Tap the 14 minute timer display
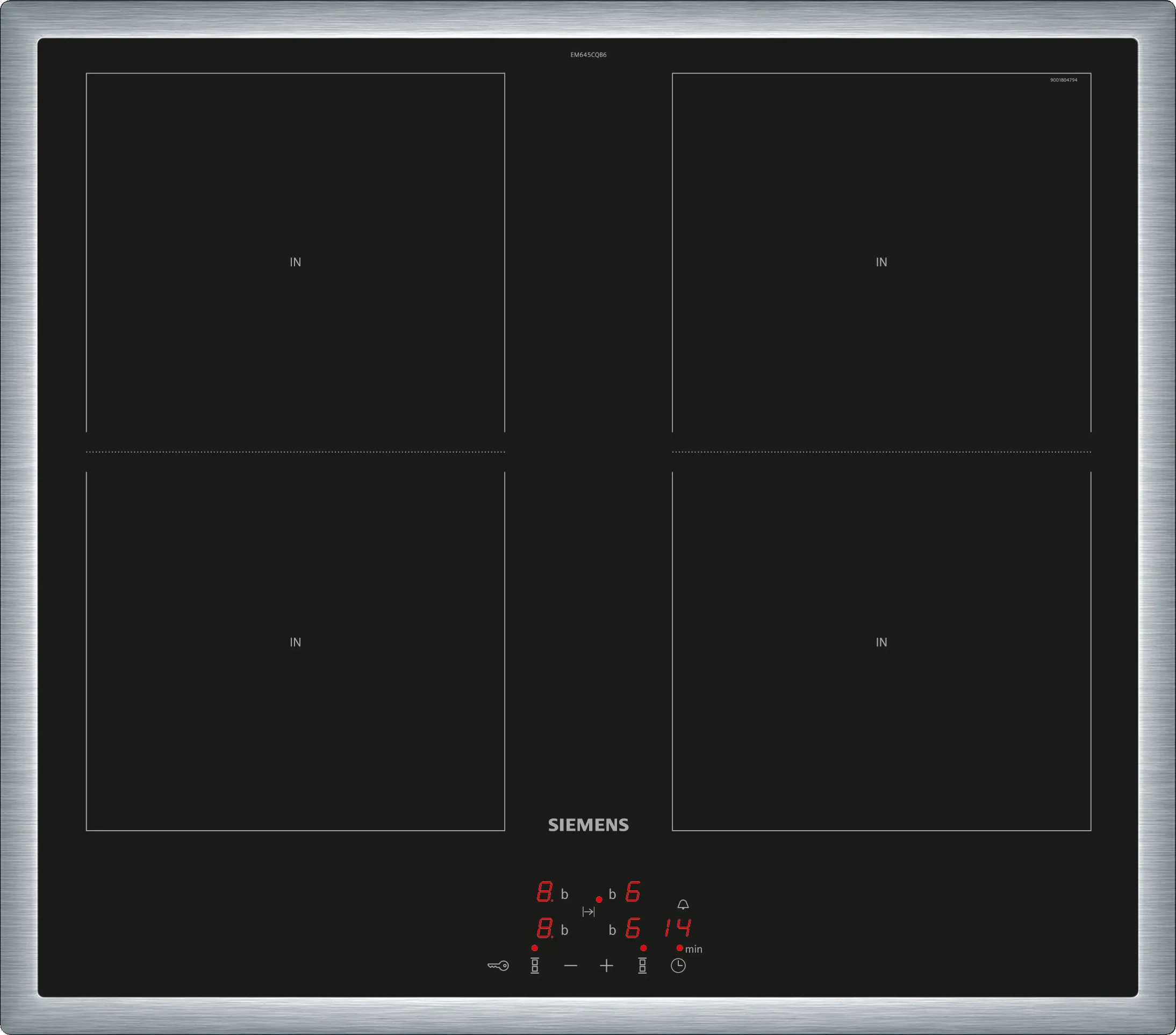Screen dimensions: 1176x1035 678,928
